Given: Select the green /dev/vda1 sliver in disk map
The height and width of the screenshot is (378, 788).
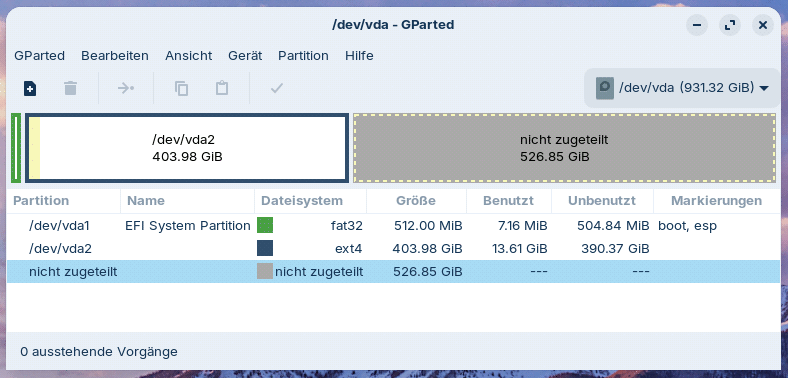Looking at the screenshot, I should point(16,148).
